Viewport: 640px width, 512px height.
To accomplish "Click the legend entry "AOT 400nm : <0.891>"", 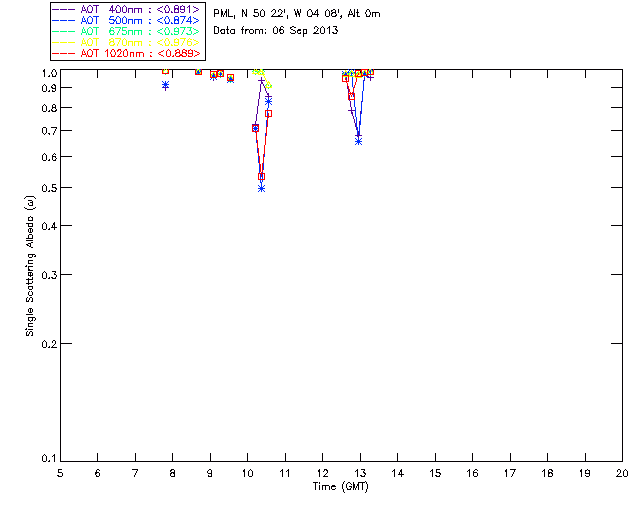I will [x=127, y=9].
